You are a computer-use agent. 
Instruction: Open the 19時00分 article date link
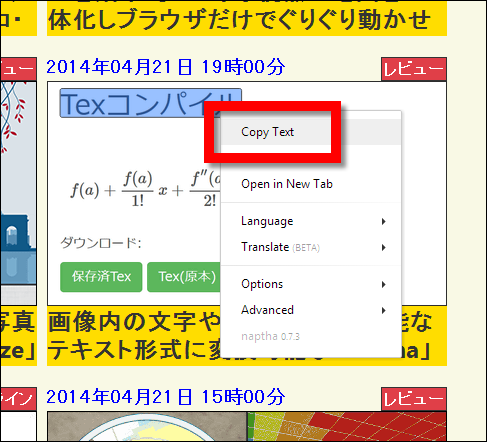tap(166, 67)
